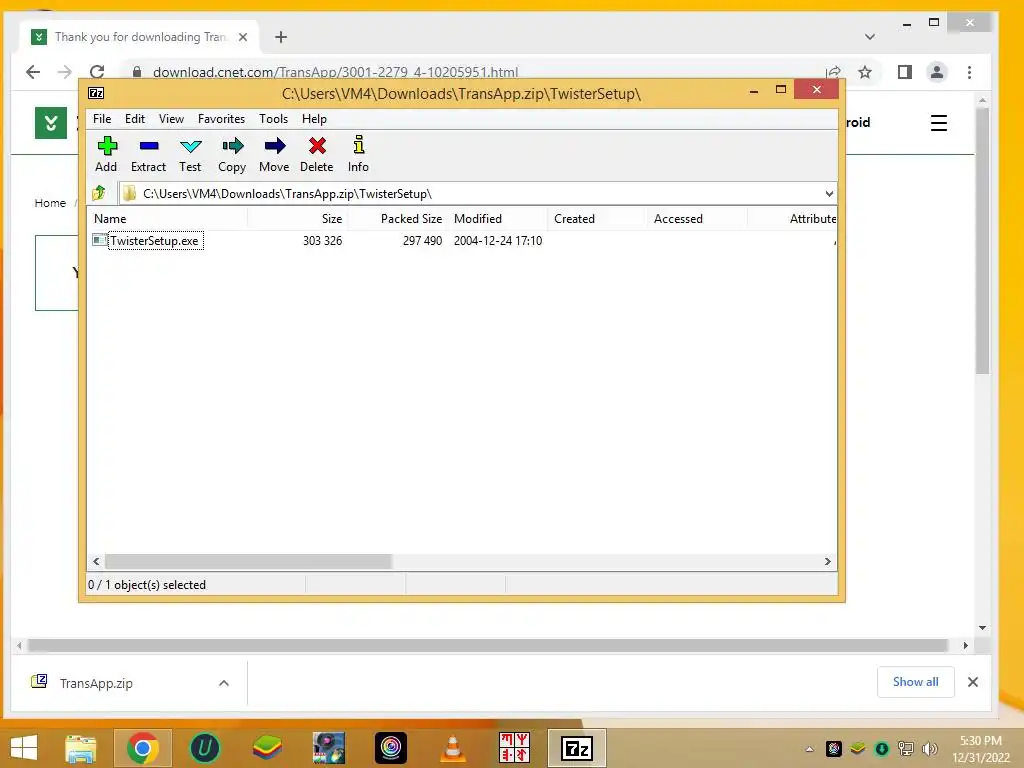The width and height of the screenshot is (1024, 768).
Task: Click modified date 2004-12-24 17:10
Action: tap(498, 240)
